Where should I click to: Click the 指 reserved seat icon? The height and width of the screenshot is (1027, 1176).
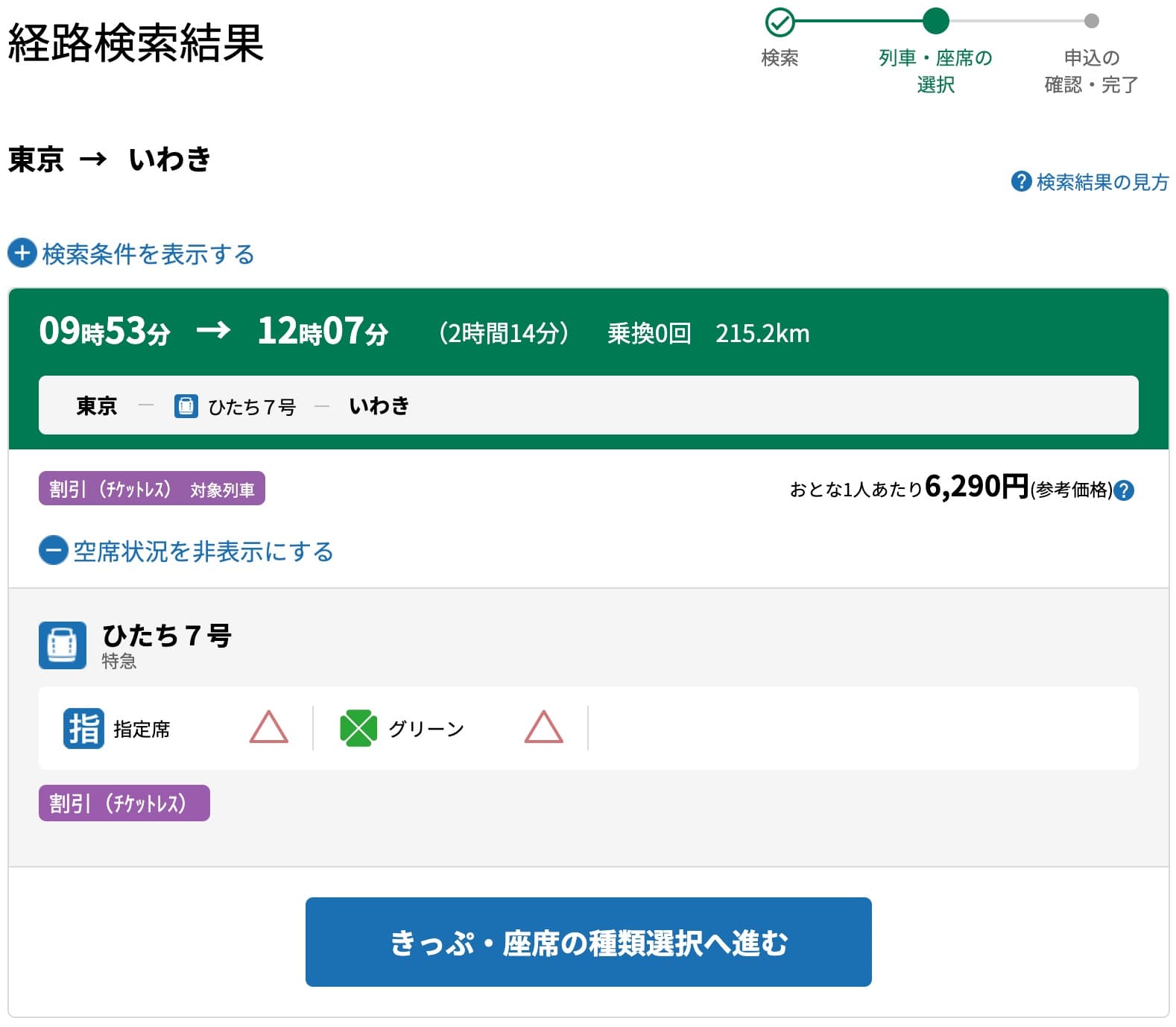83,728
